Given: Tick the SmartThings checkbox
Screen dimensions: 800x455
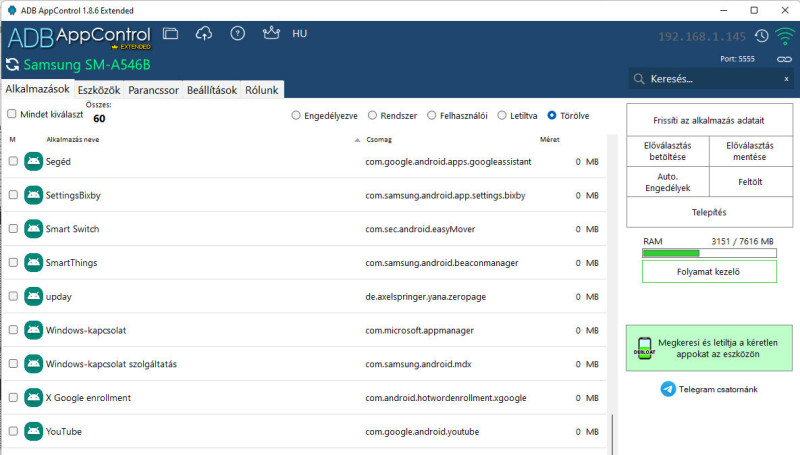Looking at the screenshot, I should 13,262.
